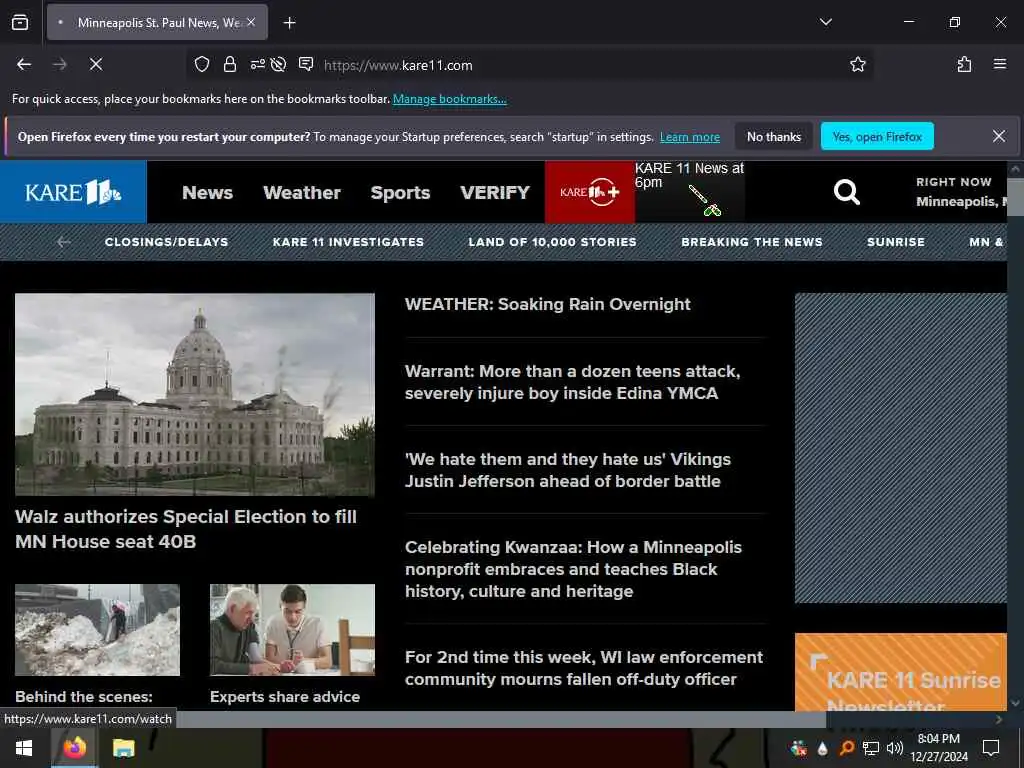Open the Edina YMCA warrant story

573,382
